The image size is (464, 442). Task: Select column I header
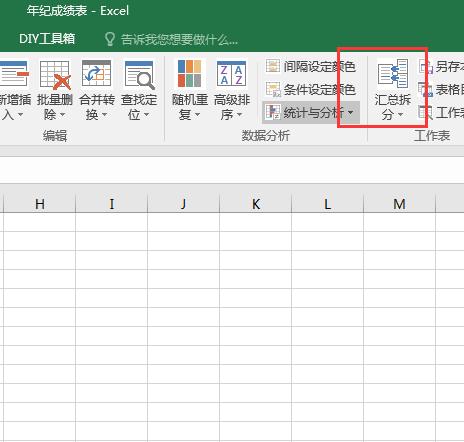111,203
